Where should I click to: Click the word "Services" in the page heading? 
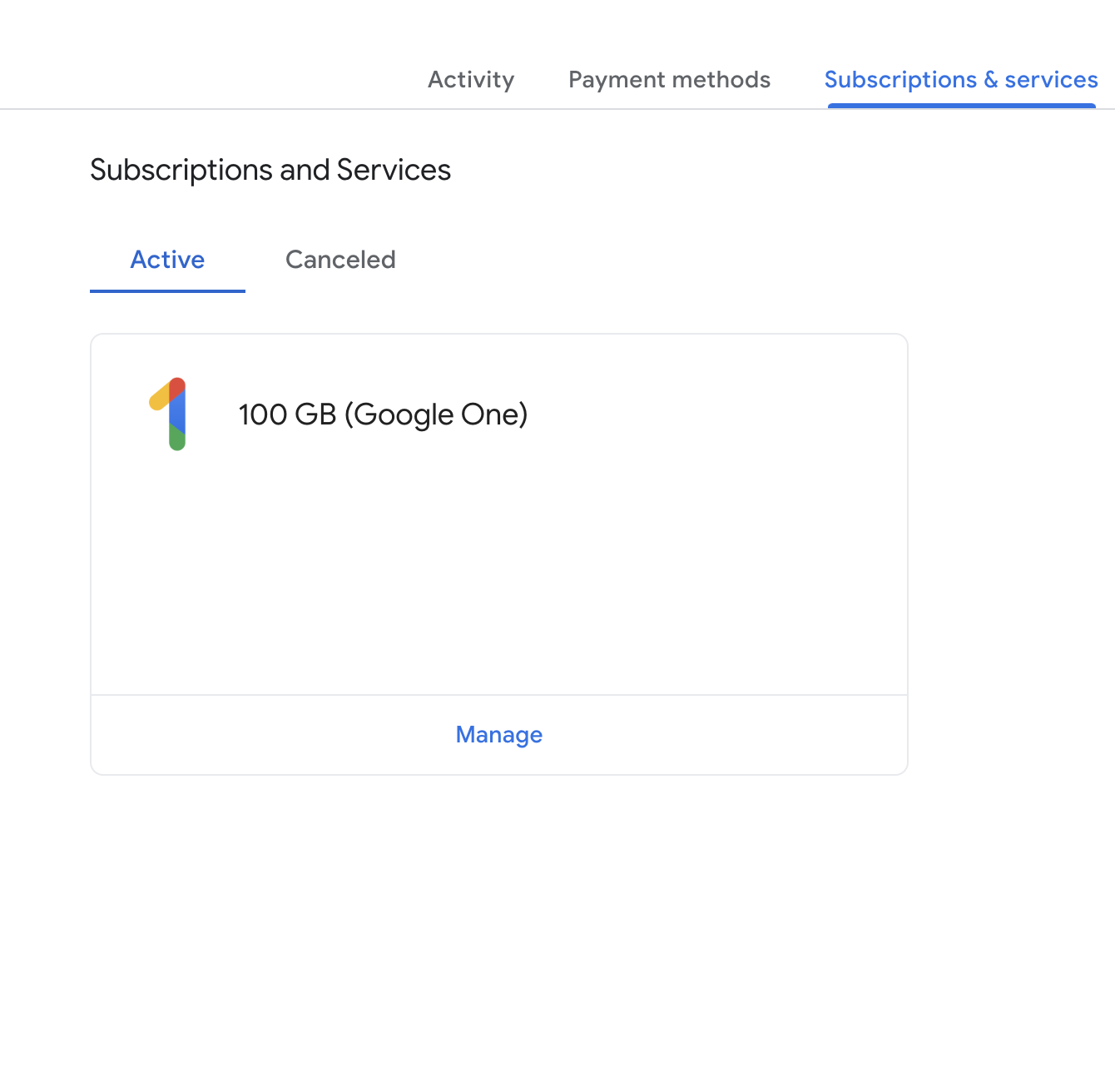(394, 170)
